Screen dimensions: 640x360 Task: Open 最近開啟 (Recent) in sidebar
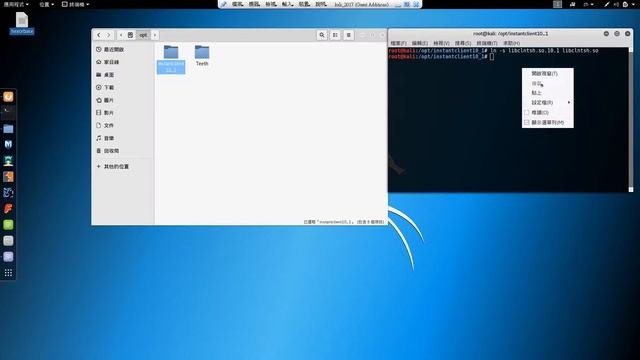pos(122,49)
